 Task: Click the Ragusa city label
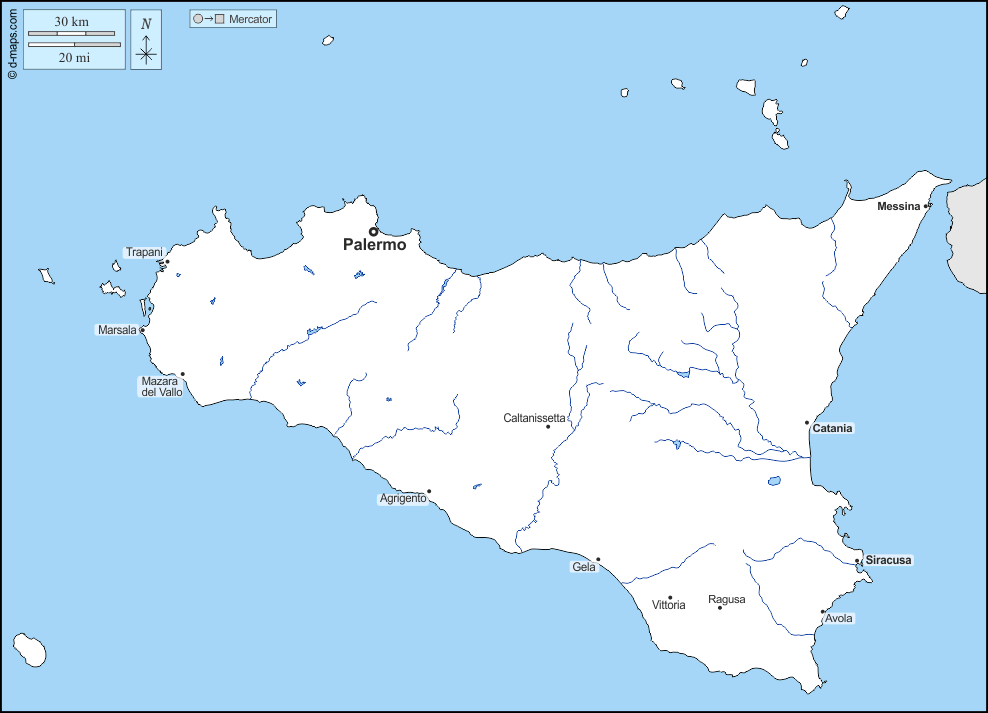tap(726, 600)
